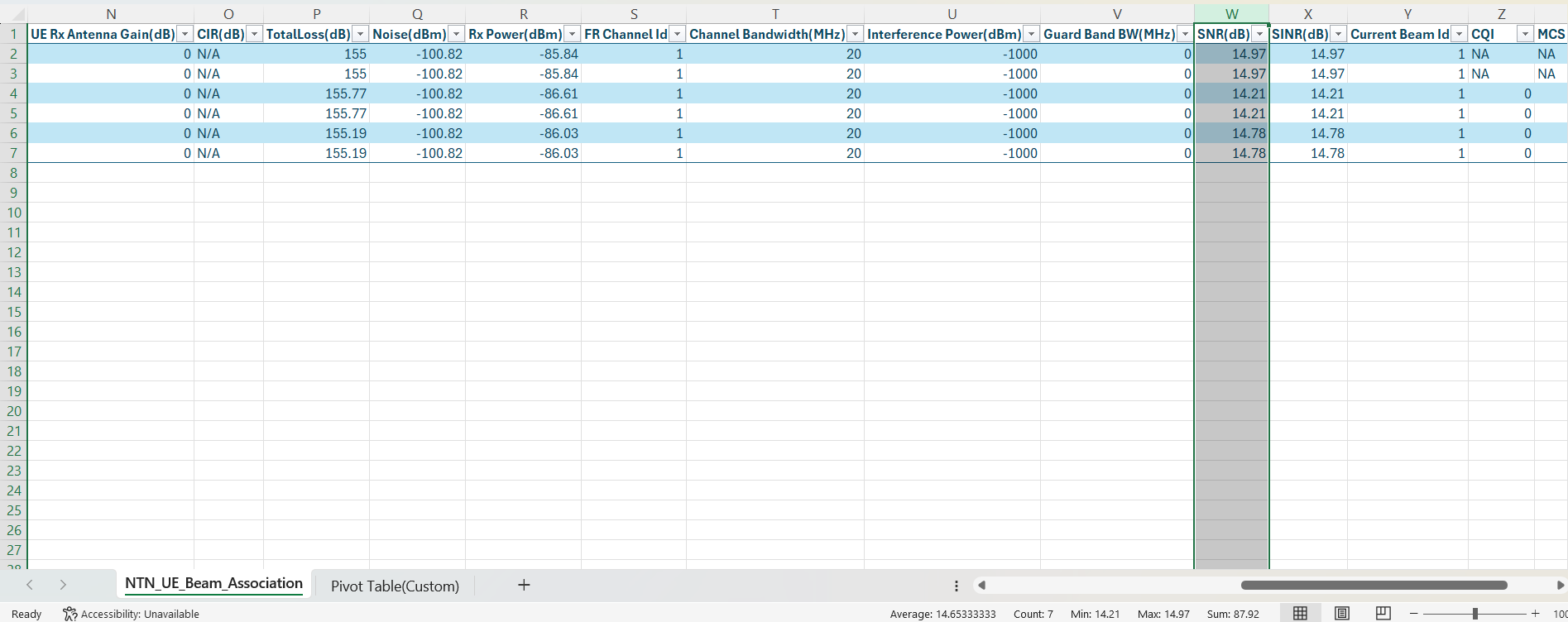
Task: Switch to Page Layout view
Action: point(1342,613)
